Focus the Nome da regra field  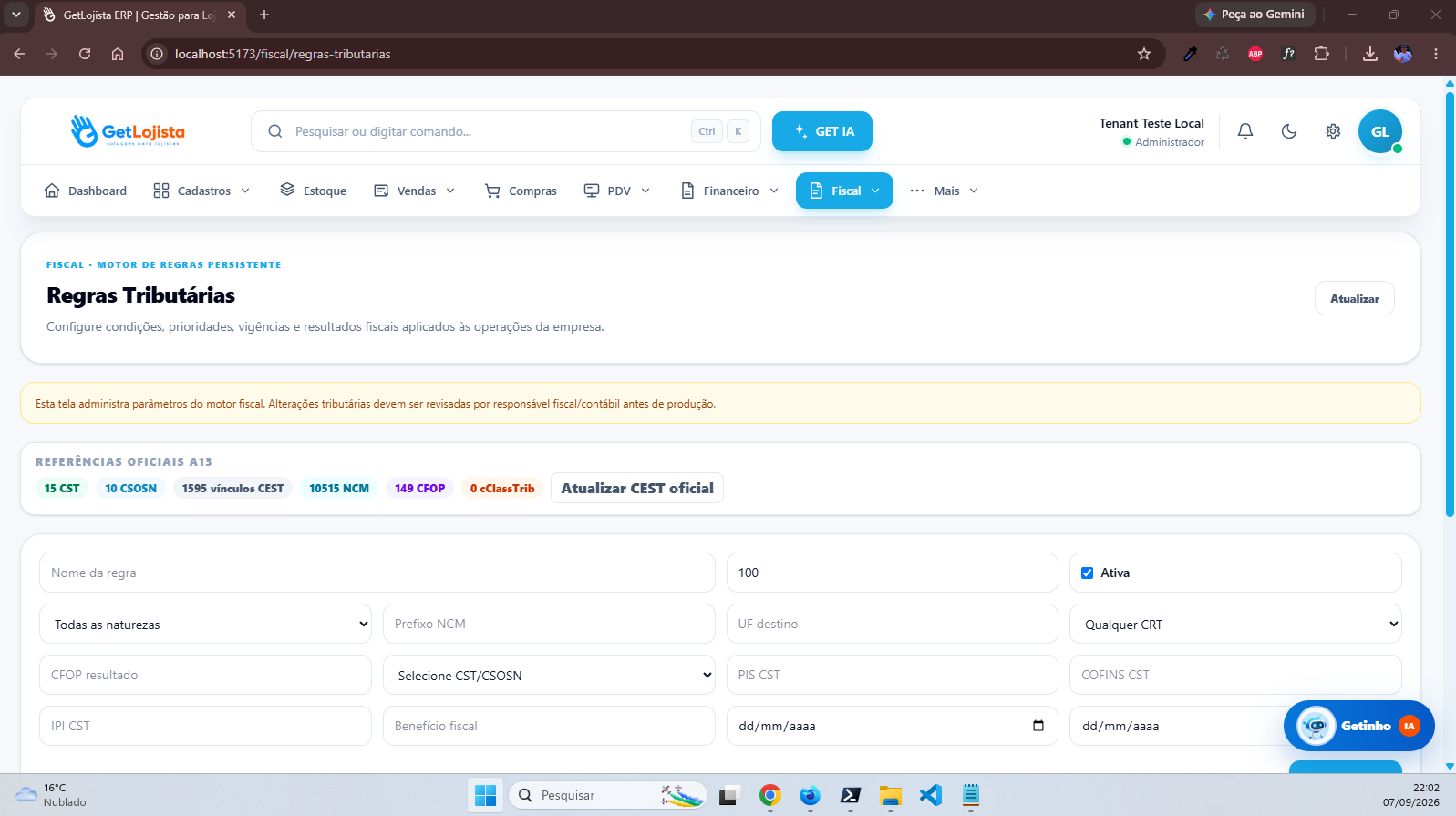377,573
